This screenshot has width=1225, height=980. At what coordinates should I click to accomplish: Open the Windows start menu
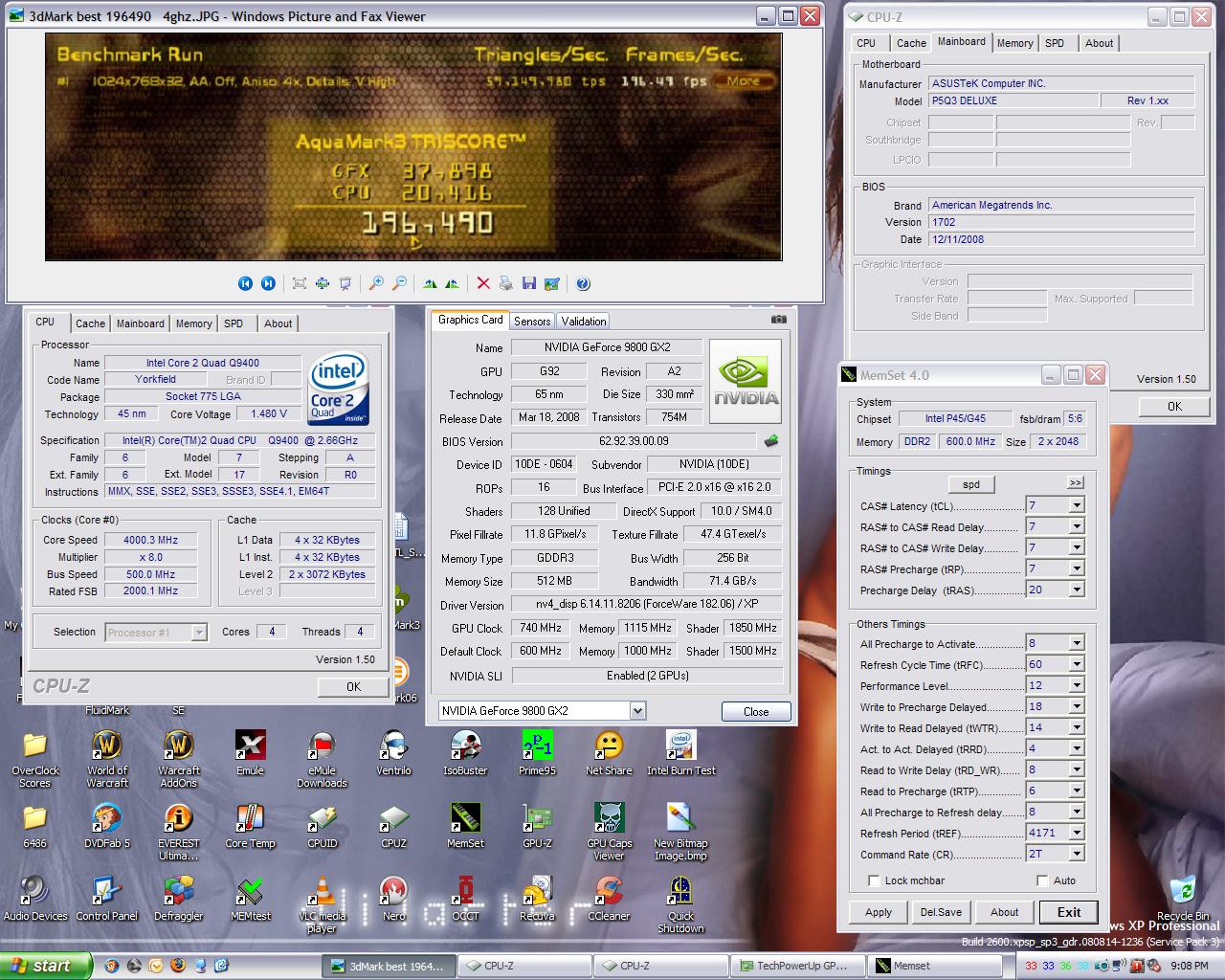[46, 966]
